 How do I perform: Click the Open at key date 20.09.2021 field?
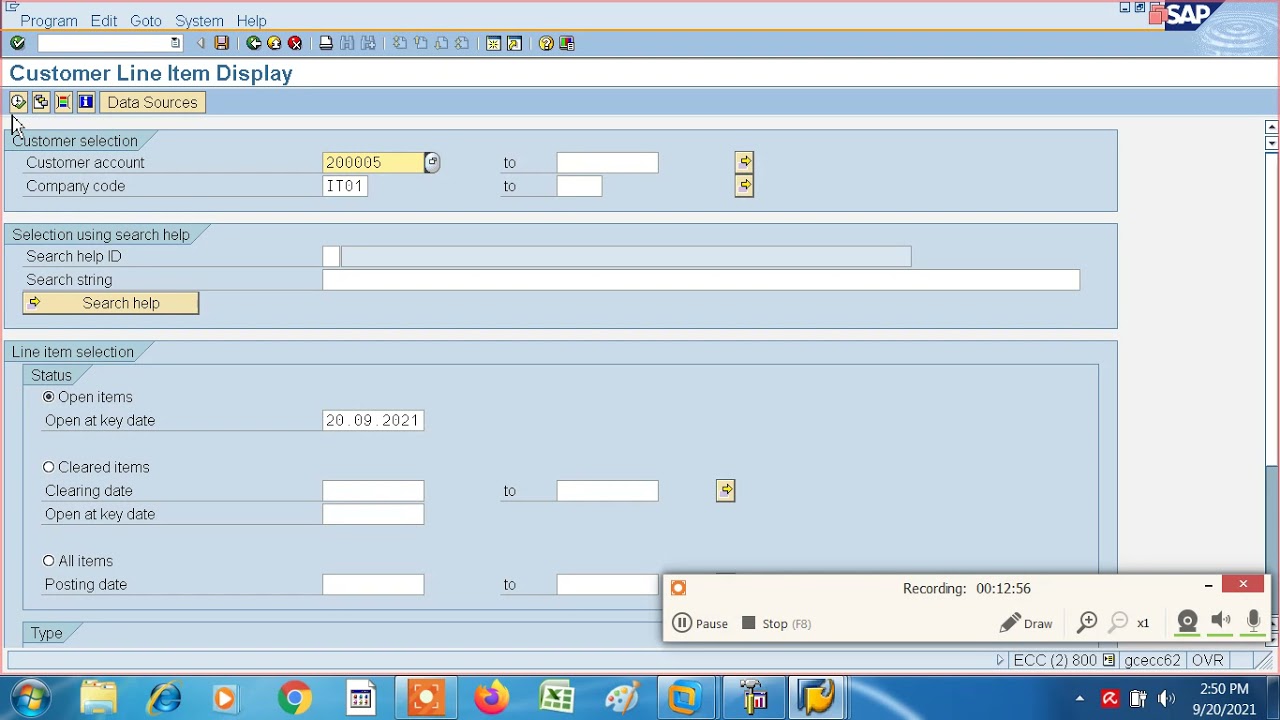click(x=373, y=420)
